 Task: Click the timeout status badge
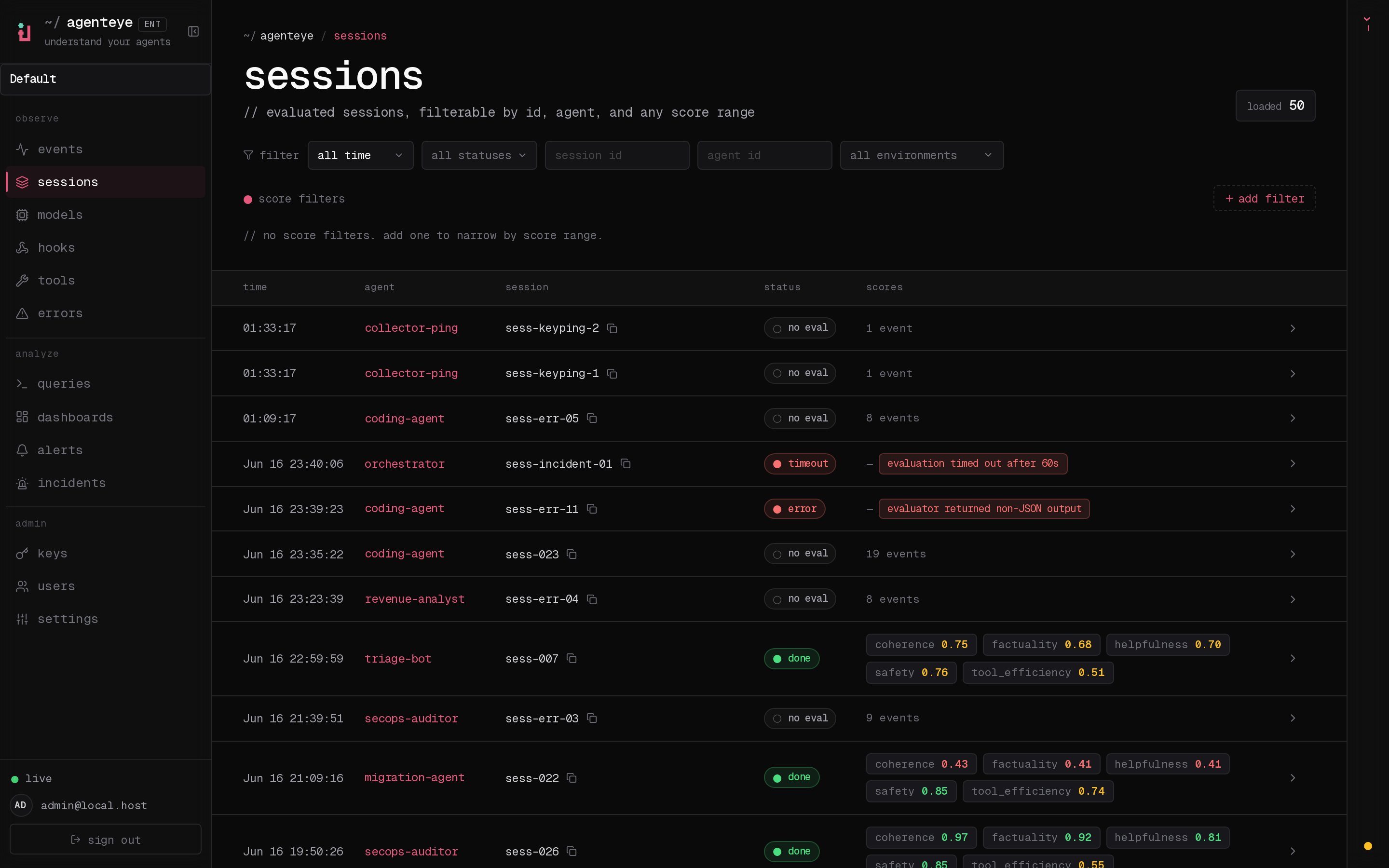pyautogui.click(x=800, y=463)
